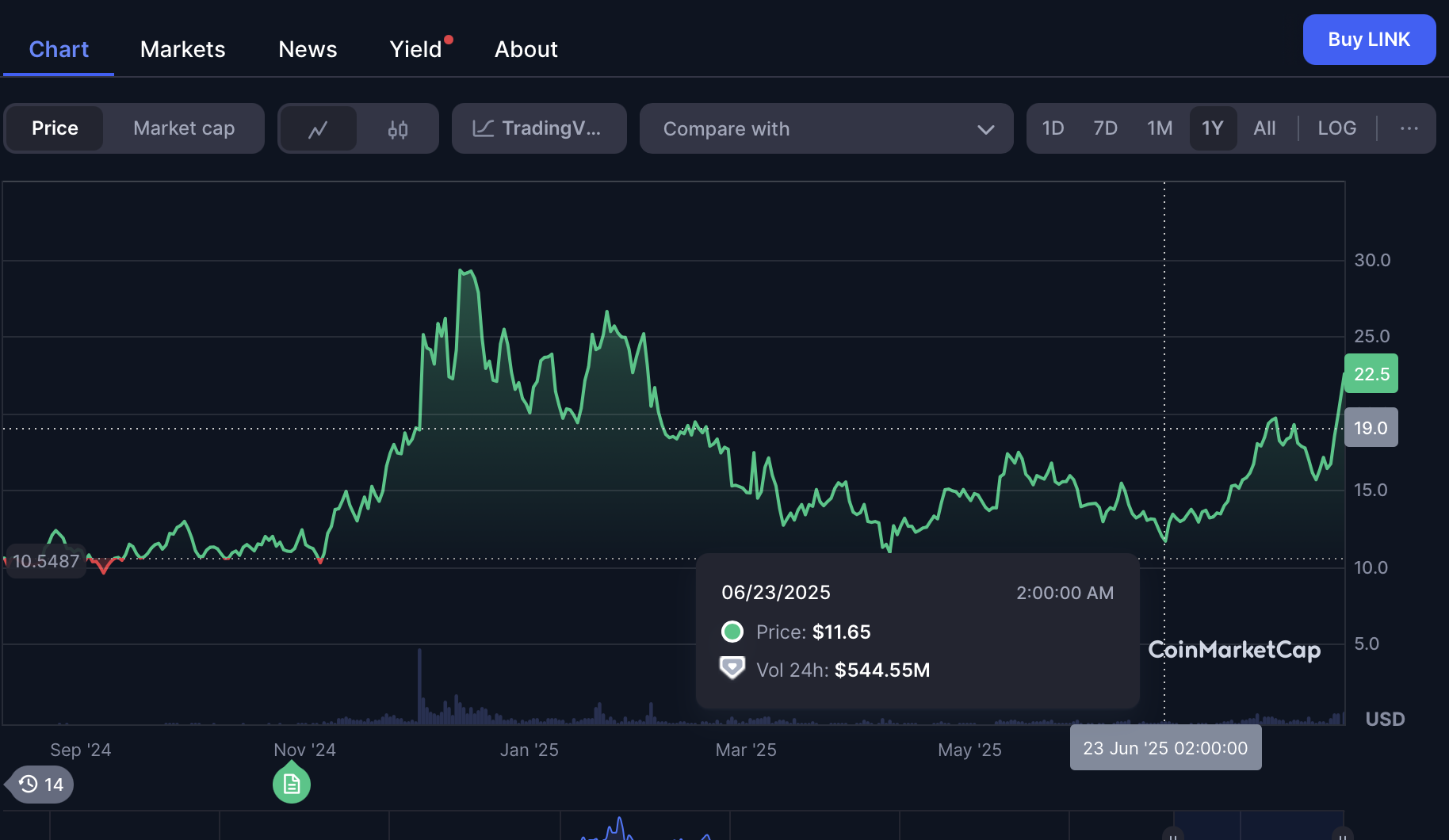1449x840 pixels.
Task: Open the Yield tab
Action: tap(415, 49)
